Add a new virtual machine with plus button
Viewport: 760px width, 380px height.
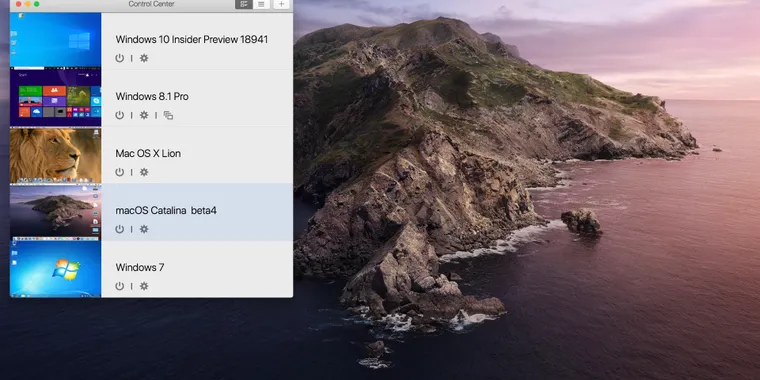pos(282,4)
